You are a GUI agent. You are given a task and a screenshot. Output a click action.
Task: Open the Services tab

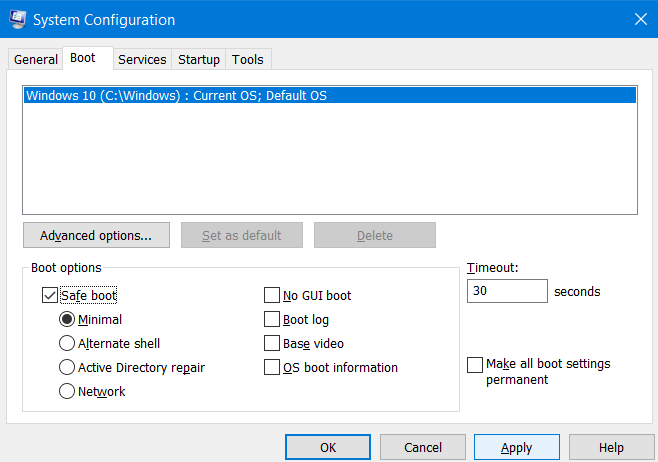click(x=142, y=60)
